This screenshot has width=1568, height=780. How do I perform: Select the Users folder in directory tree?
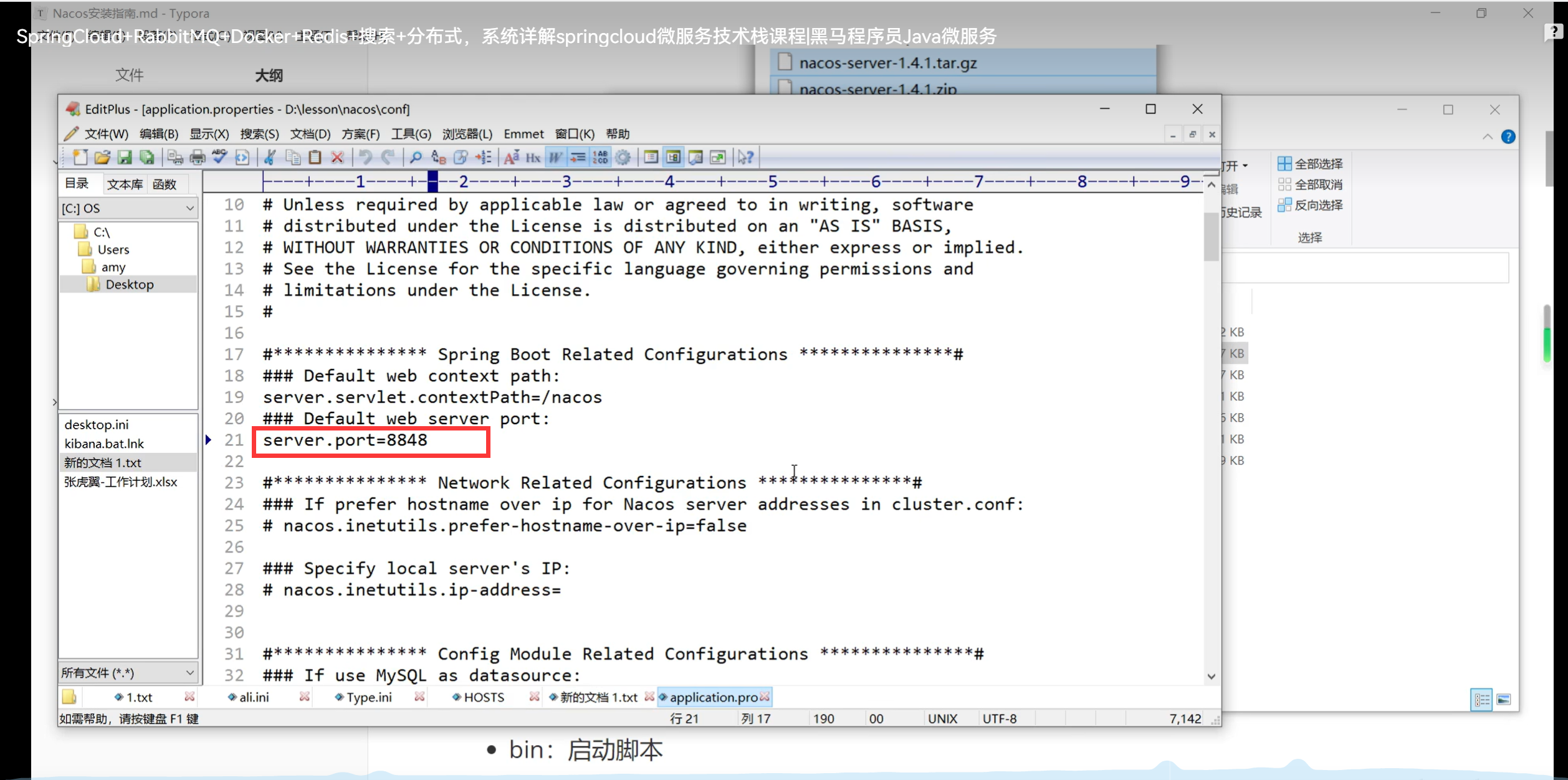tap(113, 249)
